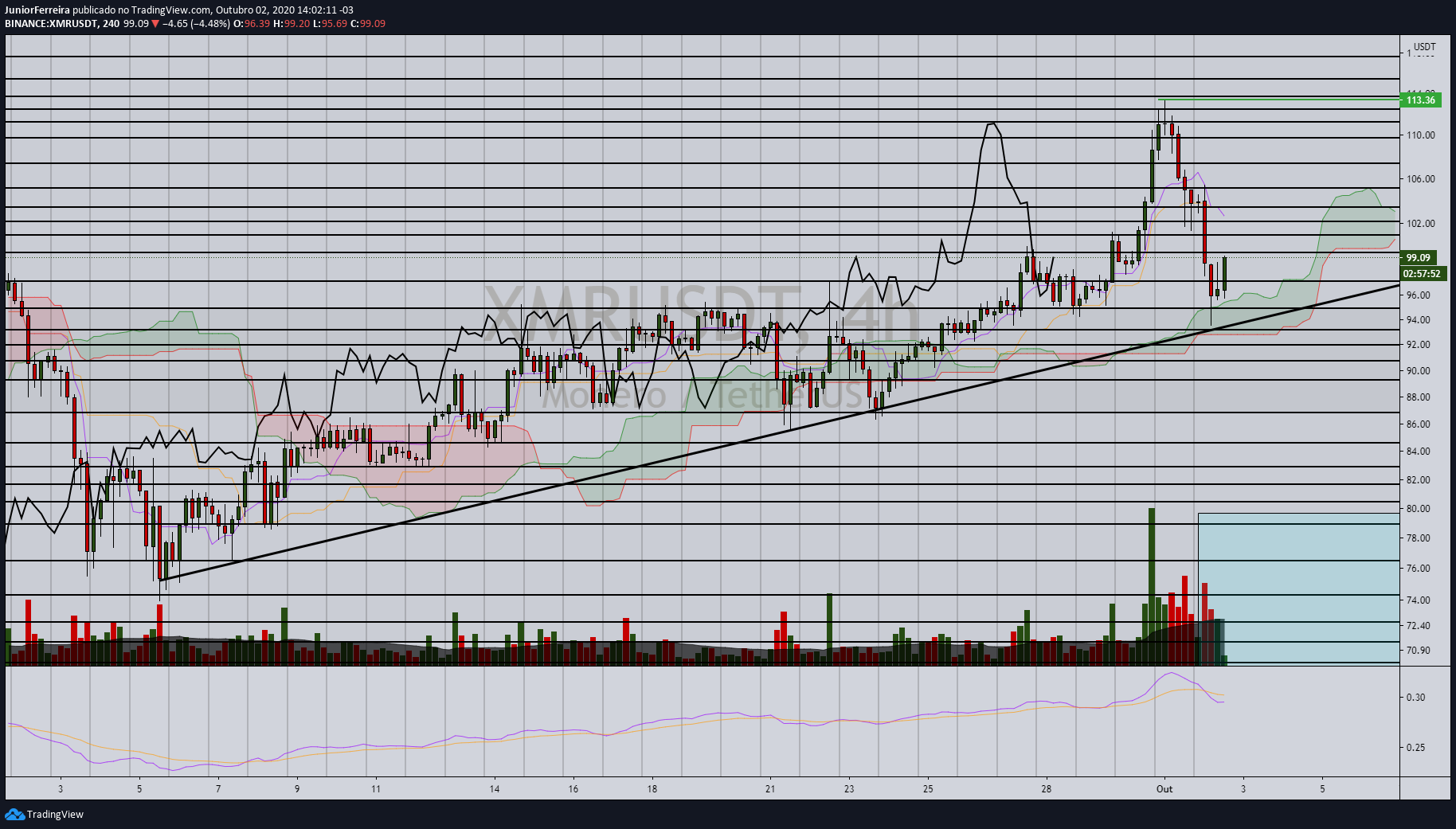This screenshot has height=829, width=1456.
Task: Click the XMRUSDT, 4h watermark text
Action: [x=703, y=315]
